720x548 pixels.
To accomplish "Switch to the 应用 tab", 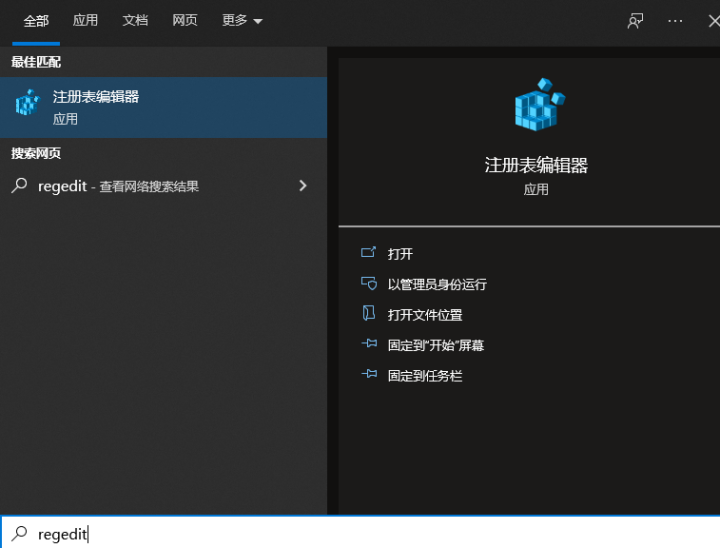I will click(x=85, y=21).
